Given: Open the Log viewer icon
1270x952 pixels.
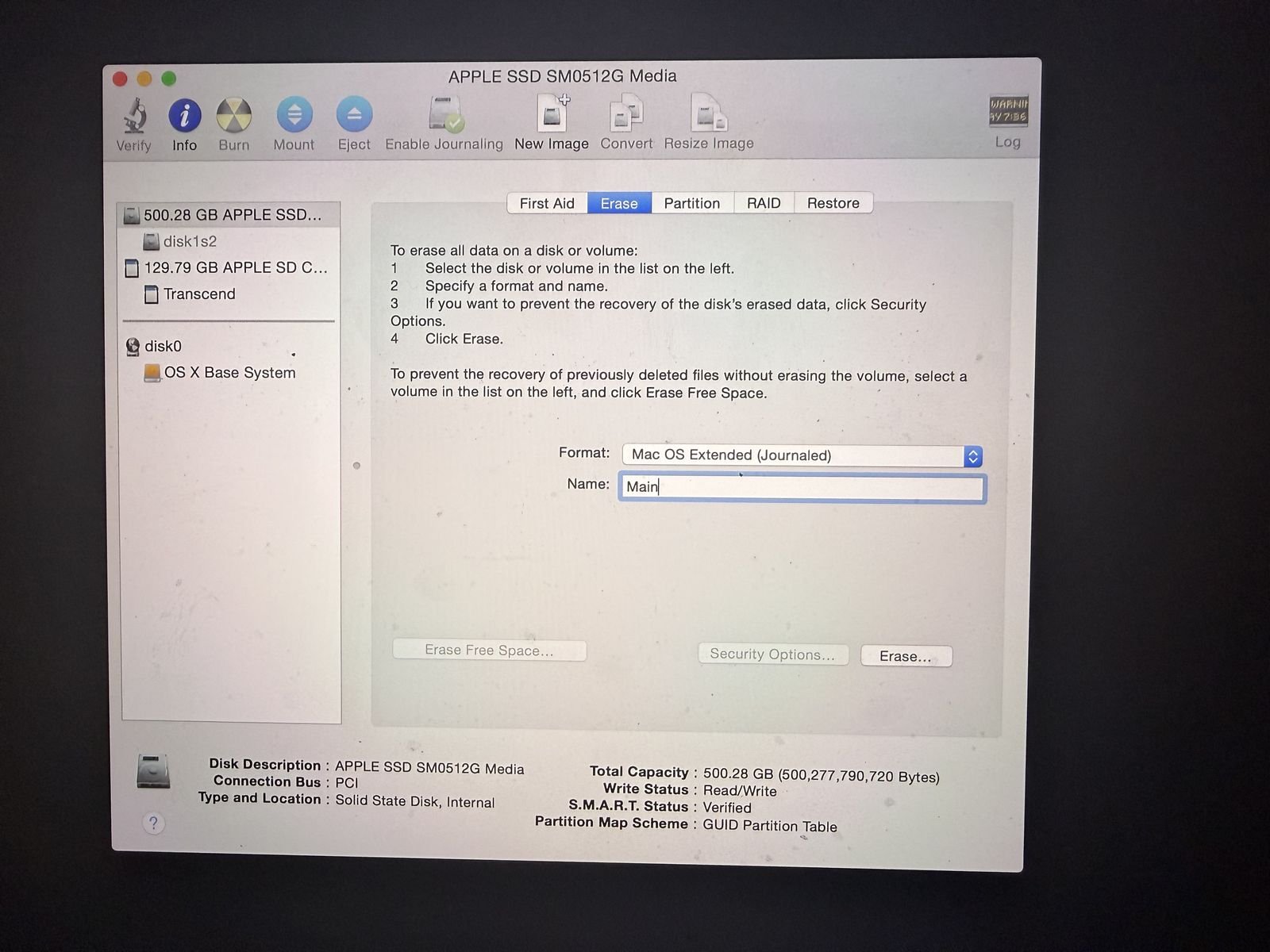Looking at the screenshot, I should pyautogui.click(x=1008, y=111).
